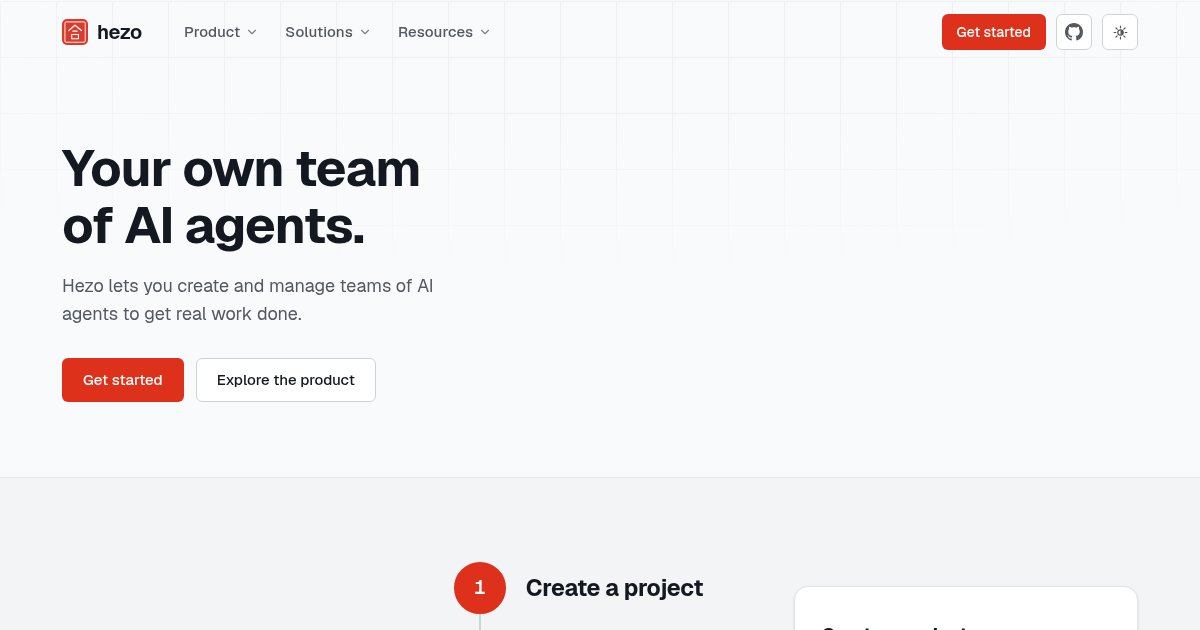Open the GitHub repository icon
This screenshot has height=630, width=1200.
tap(1074, 32)
